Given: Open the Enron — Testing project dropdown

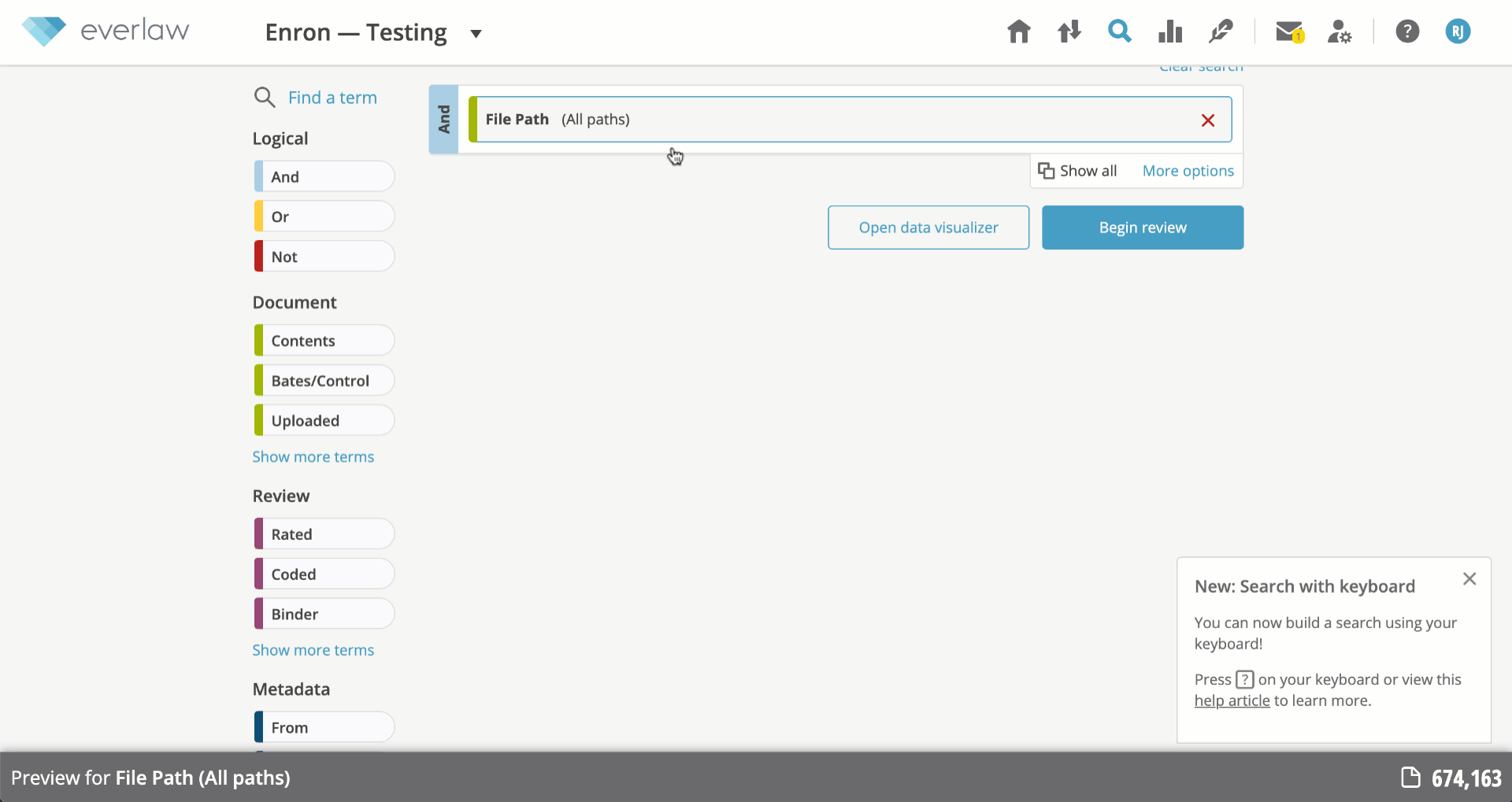Looking at the screenshot, I should (476, 34).
